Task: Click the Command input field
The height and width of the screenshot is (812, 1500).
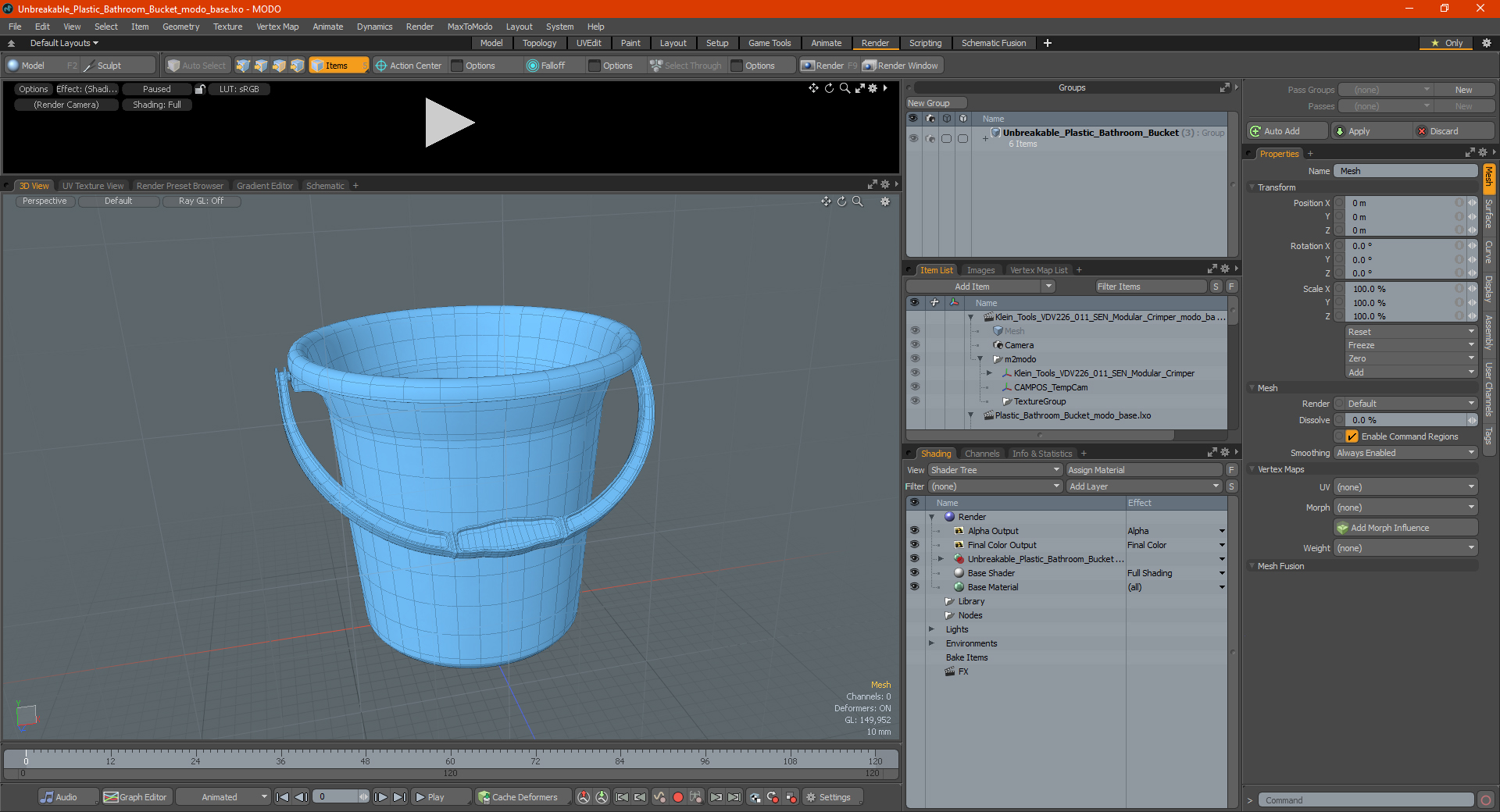Action: coord(1366,800)
